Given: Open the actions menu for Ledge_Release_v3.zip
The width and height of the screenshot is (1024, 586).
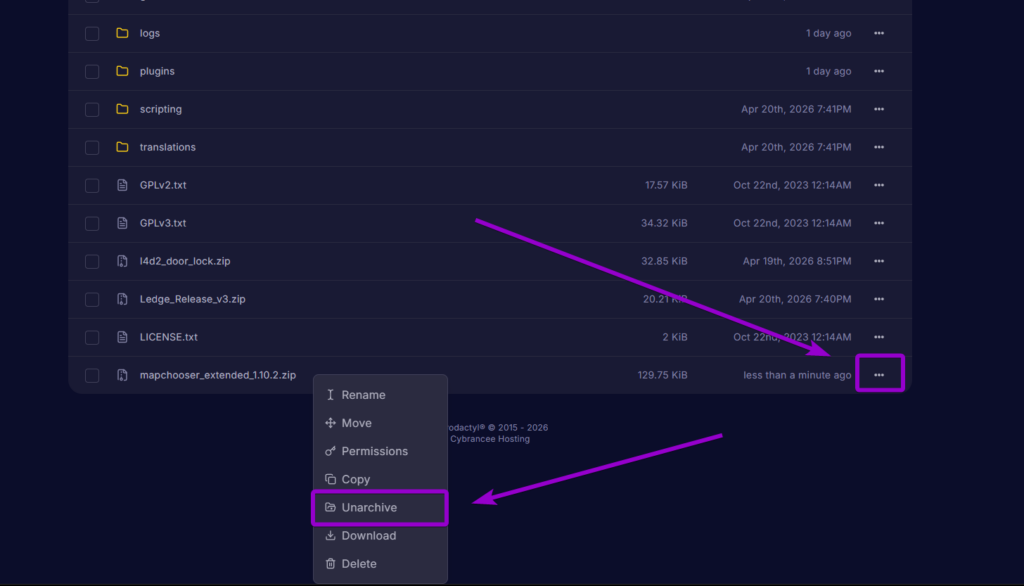Looking at the screenshot, I should [x=879, y=299].
